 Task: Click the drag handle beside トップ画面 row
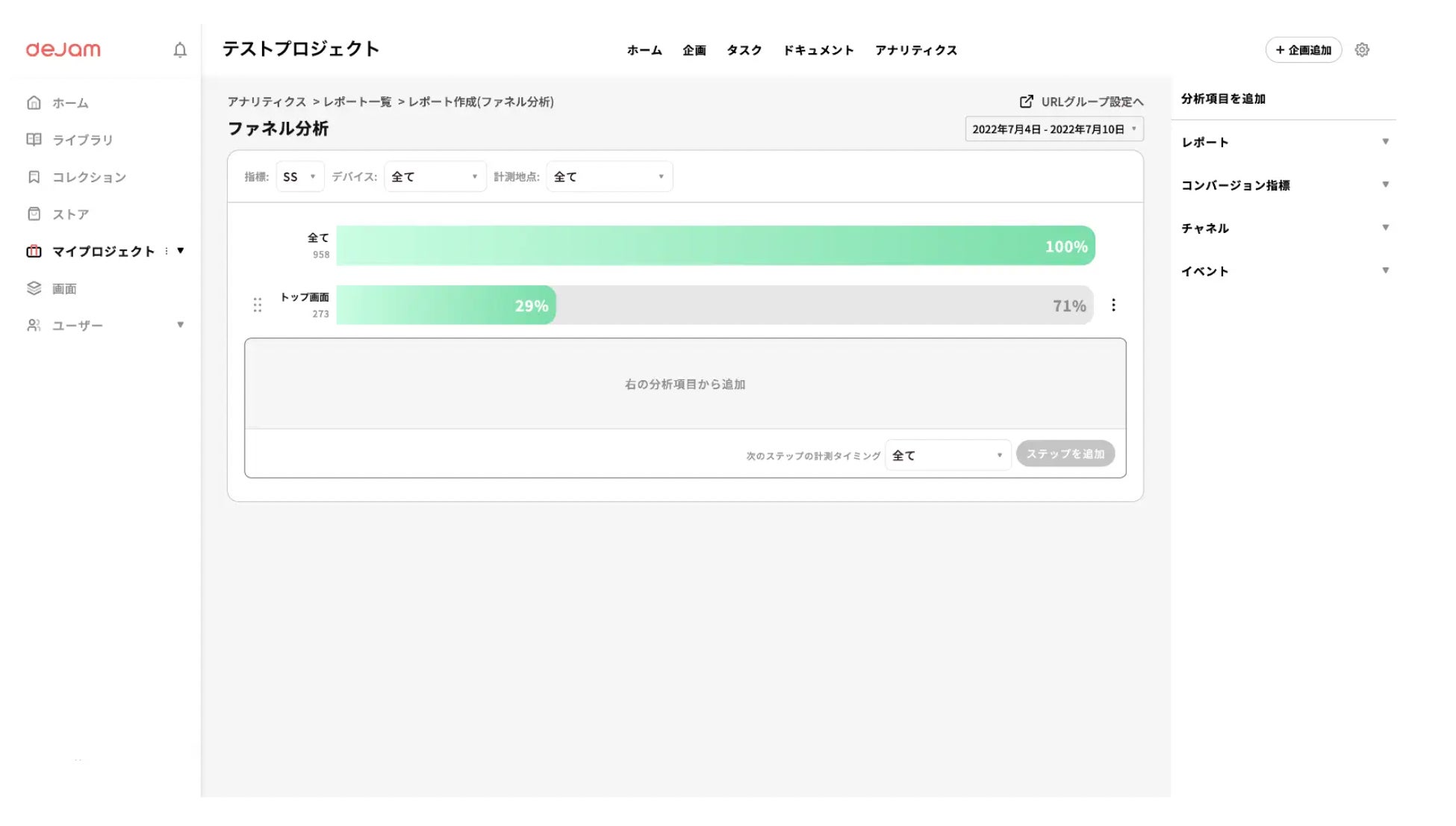pyautogui.click(x=258, y=305)
